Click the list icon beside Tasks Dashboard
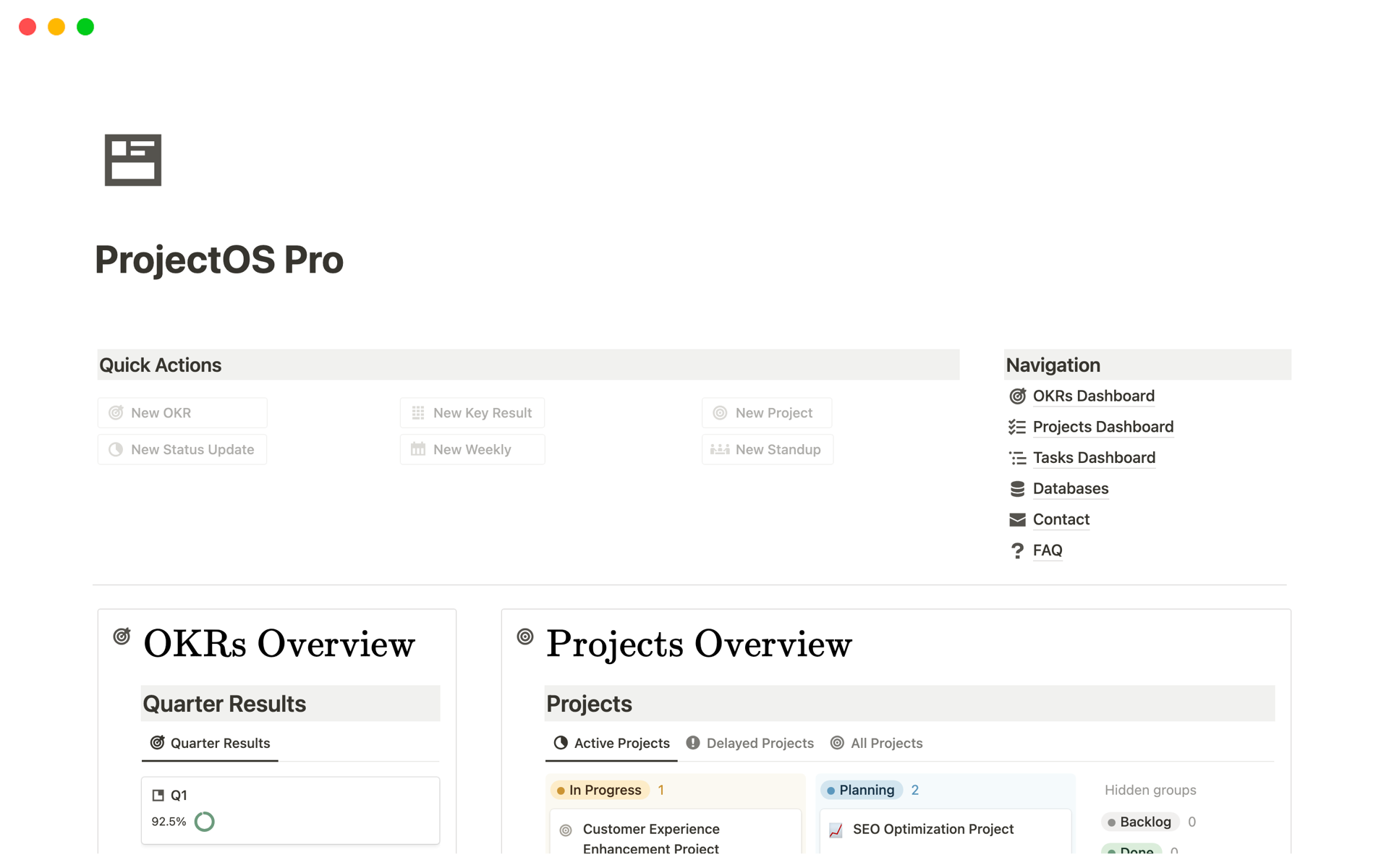Viewport: 1389px width, 868px height. click(x=1017, y=458)
